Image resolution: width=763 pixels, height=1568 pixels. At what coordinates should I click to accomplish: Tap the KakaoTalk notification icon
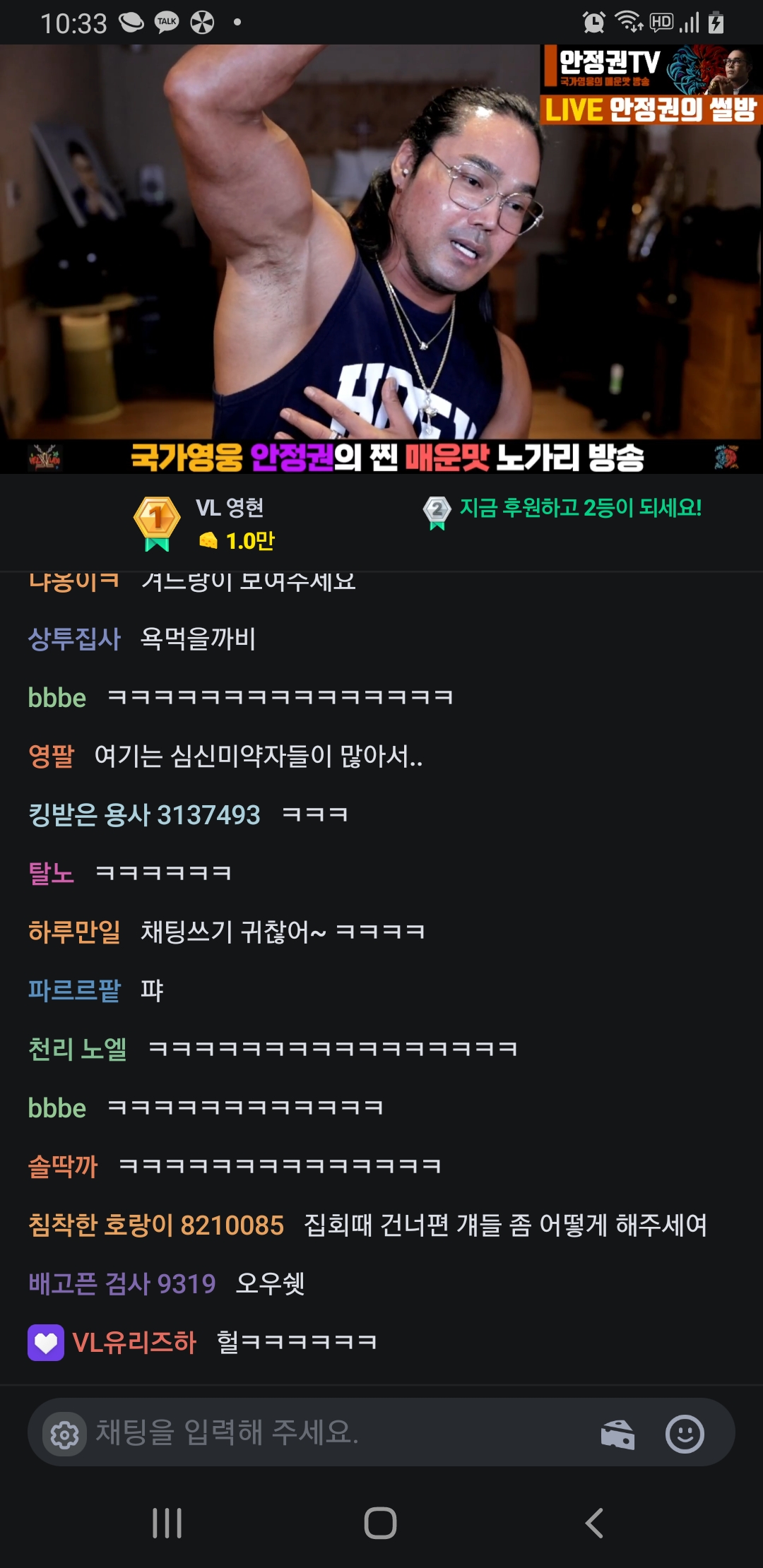coord(167,23)
